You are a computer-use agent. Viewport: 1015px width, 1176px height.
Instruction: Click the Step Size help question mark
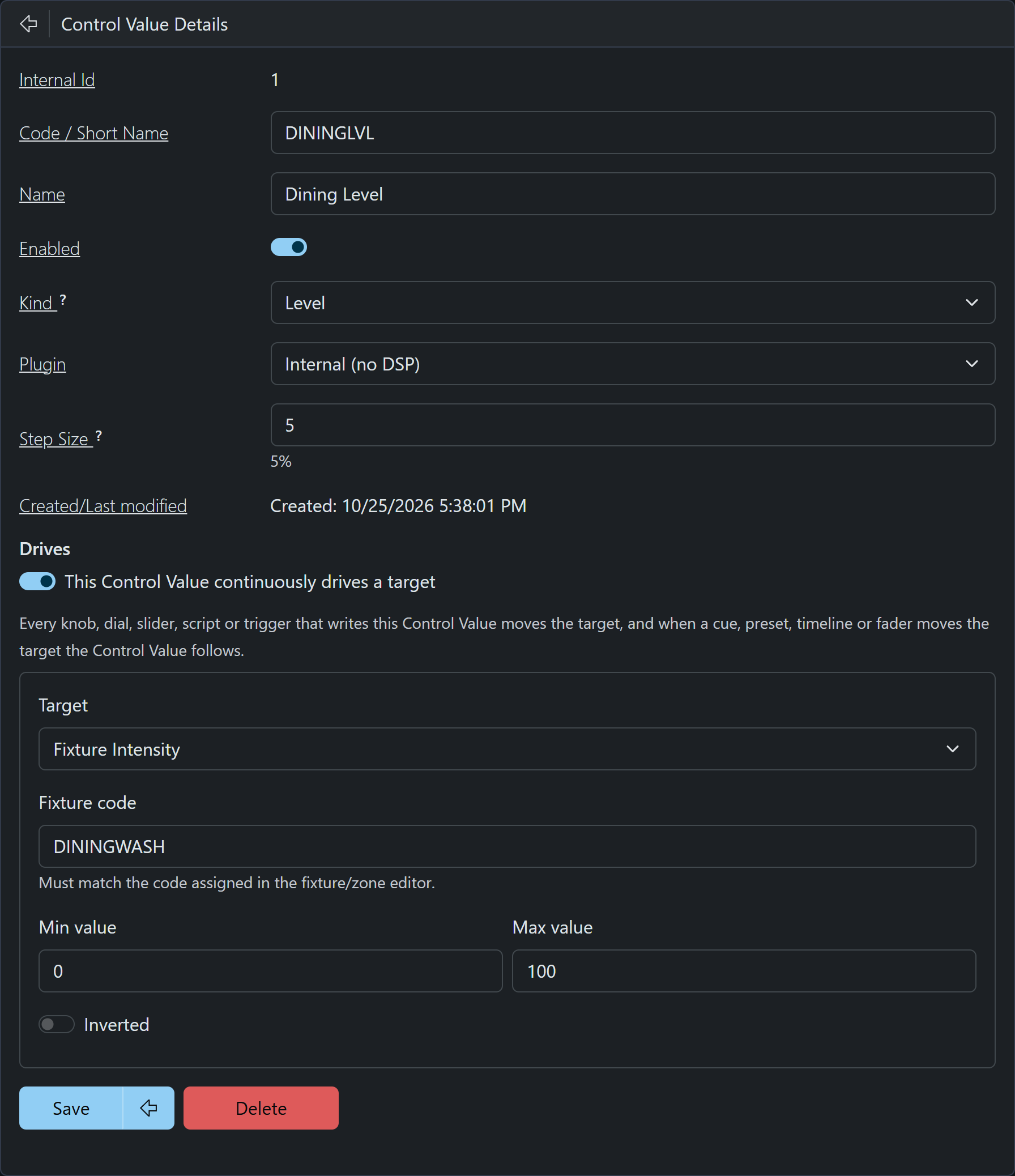pos(99,435)
